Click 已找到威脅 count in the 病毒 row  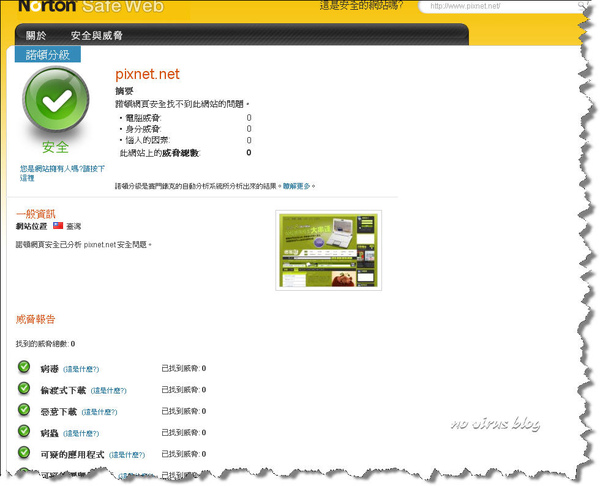click(x=184, y=368)
